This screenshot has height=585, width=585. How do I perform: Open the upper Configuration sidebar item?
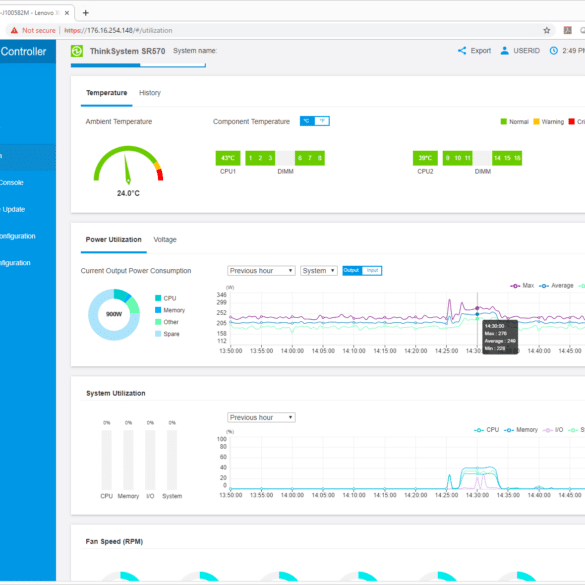coord(18,236)
